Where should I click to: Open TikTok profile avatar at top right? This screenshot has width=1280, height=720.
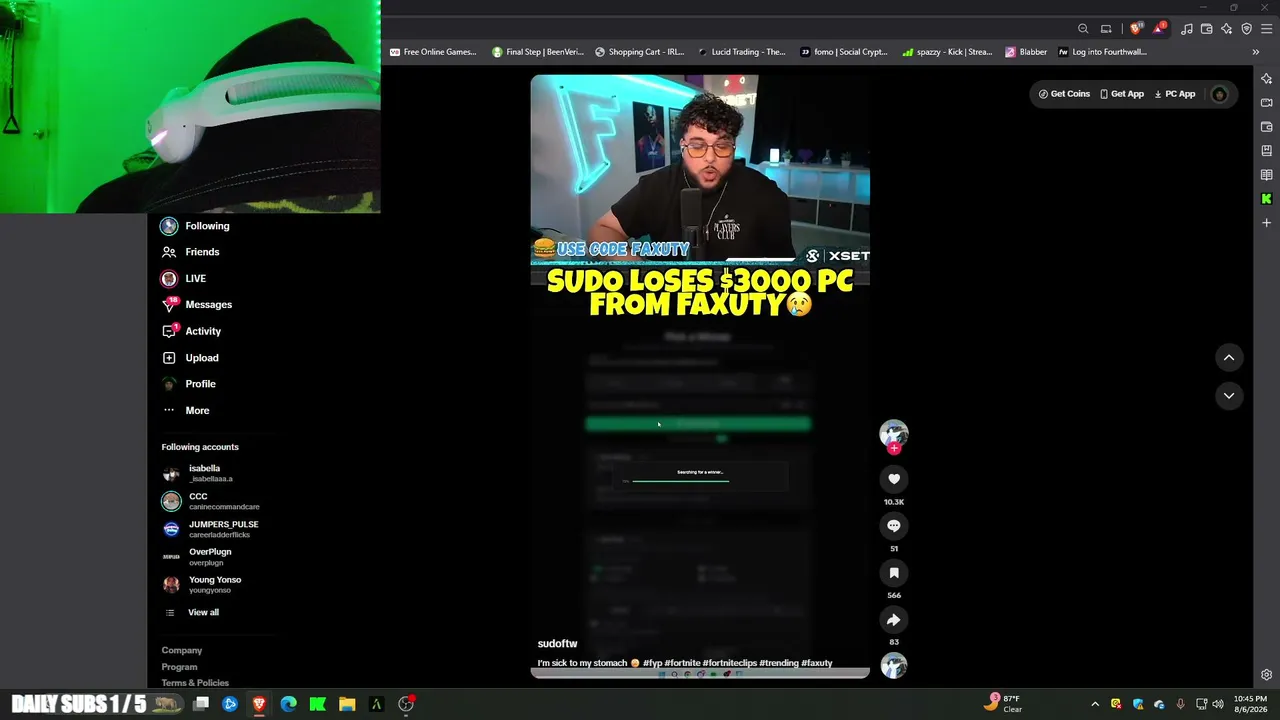click(x=1219, y=94)
